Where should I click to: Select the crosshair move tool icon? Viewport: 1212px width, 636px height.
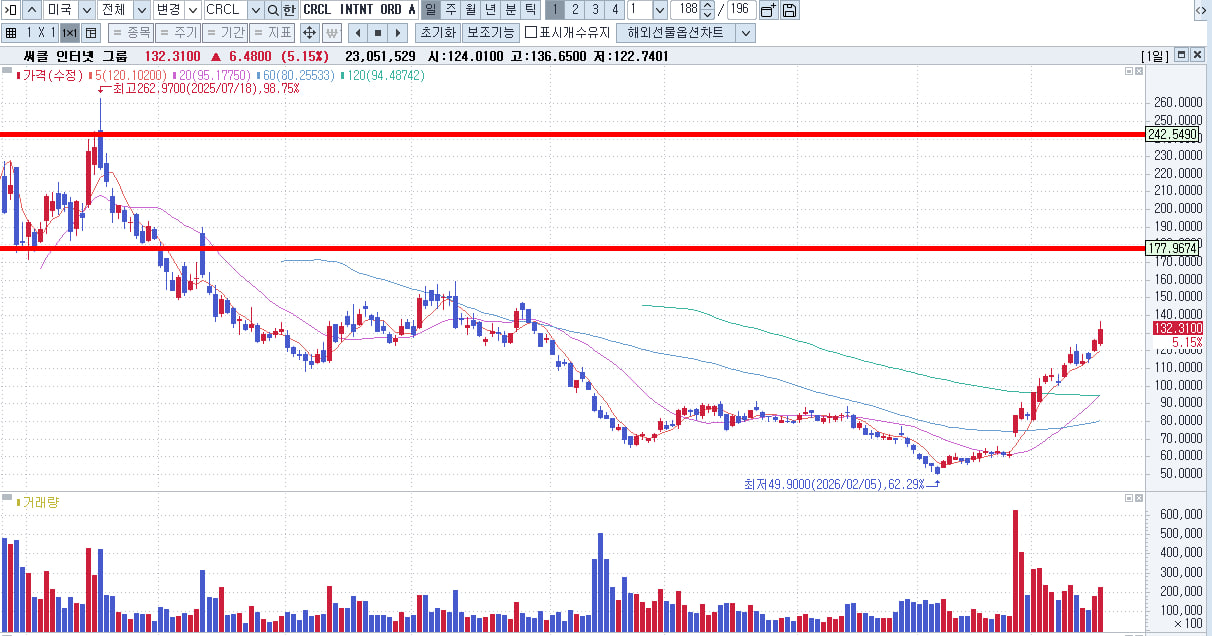pos(309,33)
